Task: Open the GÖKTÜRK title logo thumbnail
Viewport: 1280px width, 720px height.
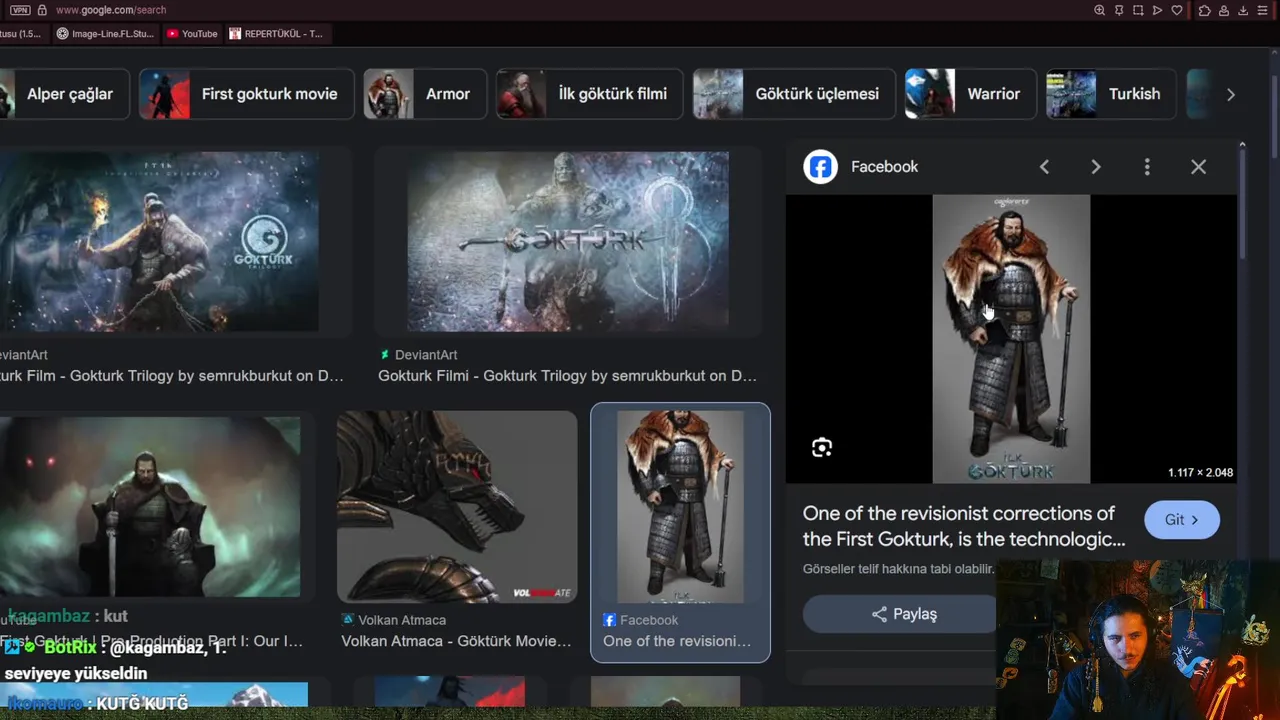Action: click(x=568, y=241)
